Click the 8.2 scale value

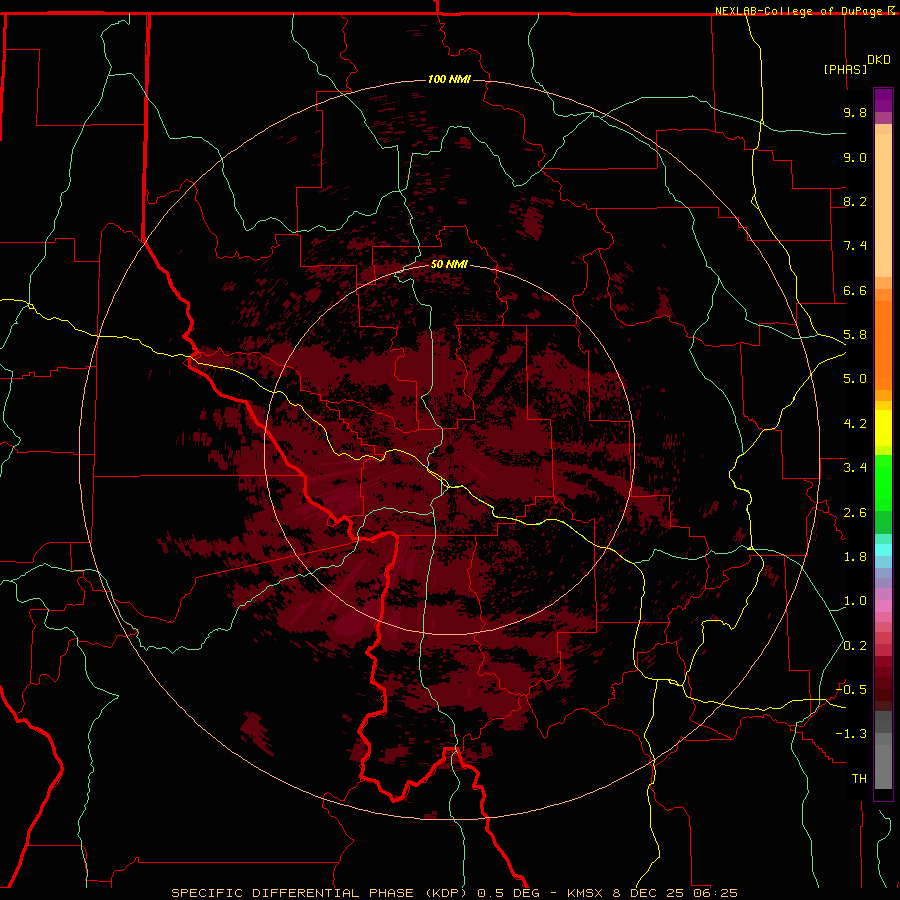pyautogui.click(x=855, y=201)
